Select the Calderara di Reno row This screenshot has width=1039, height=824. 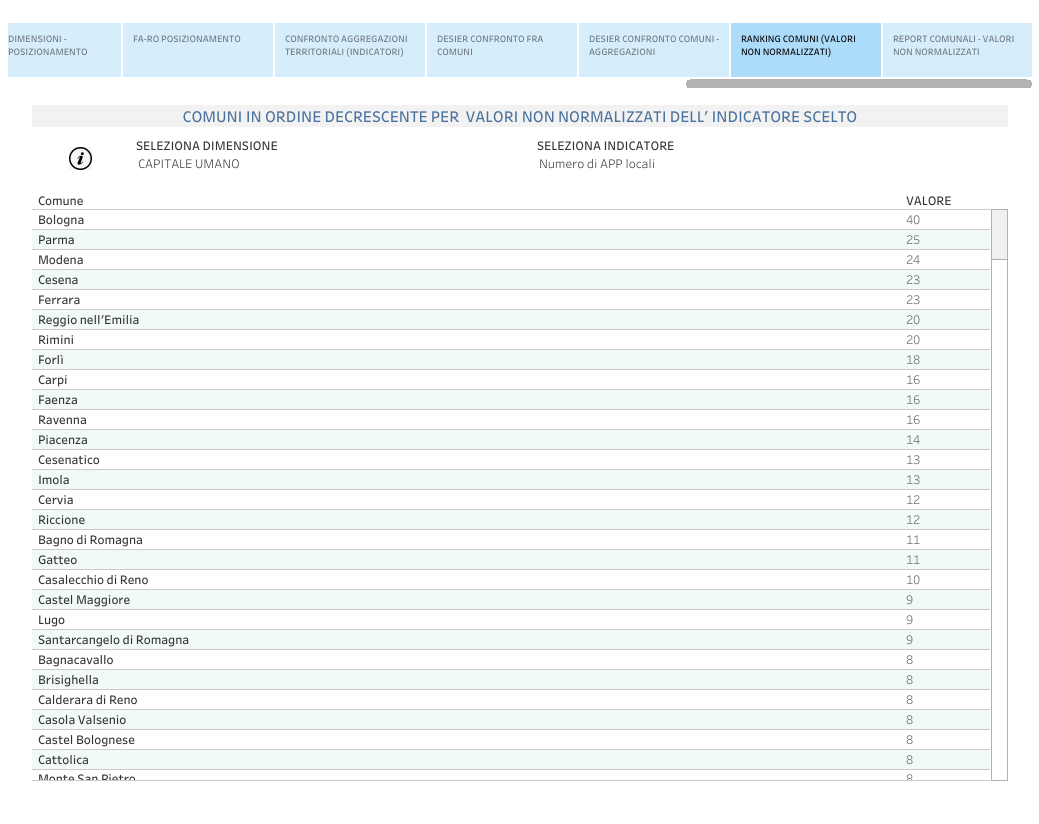[511, 699]
